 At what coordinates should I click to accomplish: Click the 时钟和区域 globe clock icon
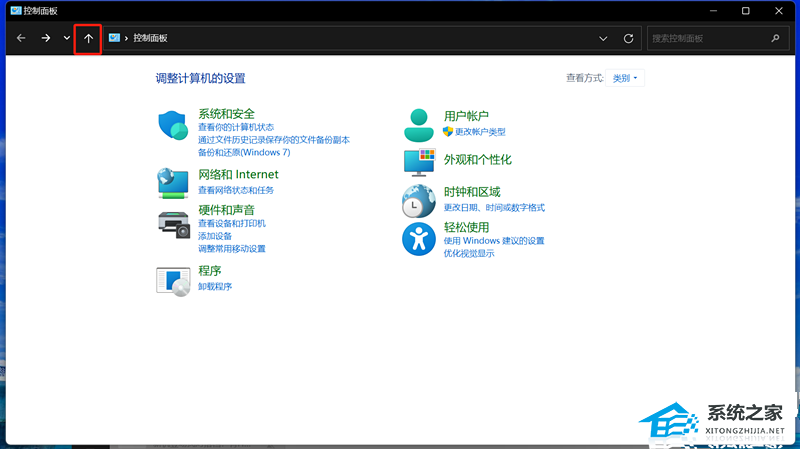coord(418,201)
